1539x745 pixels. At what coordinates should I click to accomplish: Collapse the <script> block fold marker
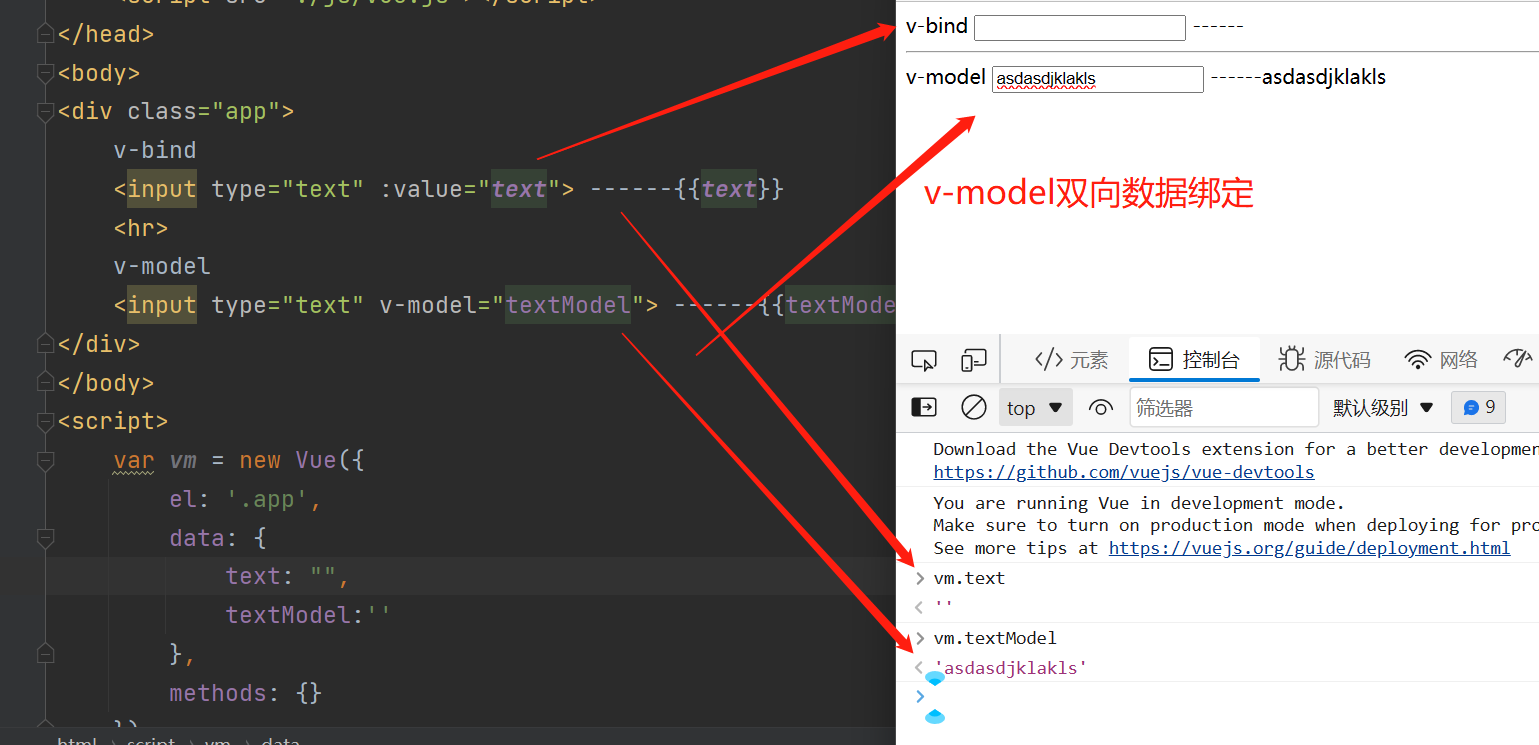point(44,421)
